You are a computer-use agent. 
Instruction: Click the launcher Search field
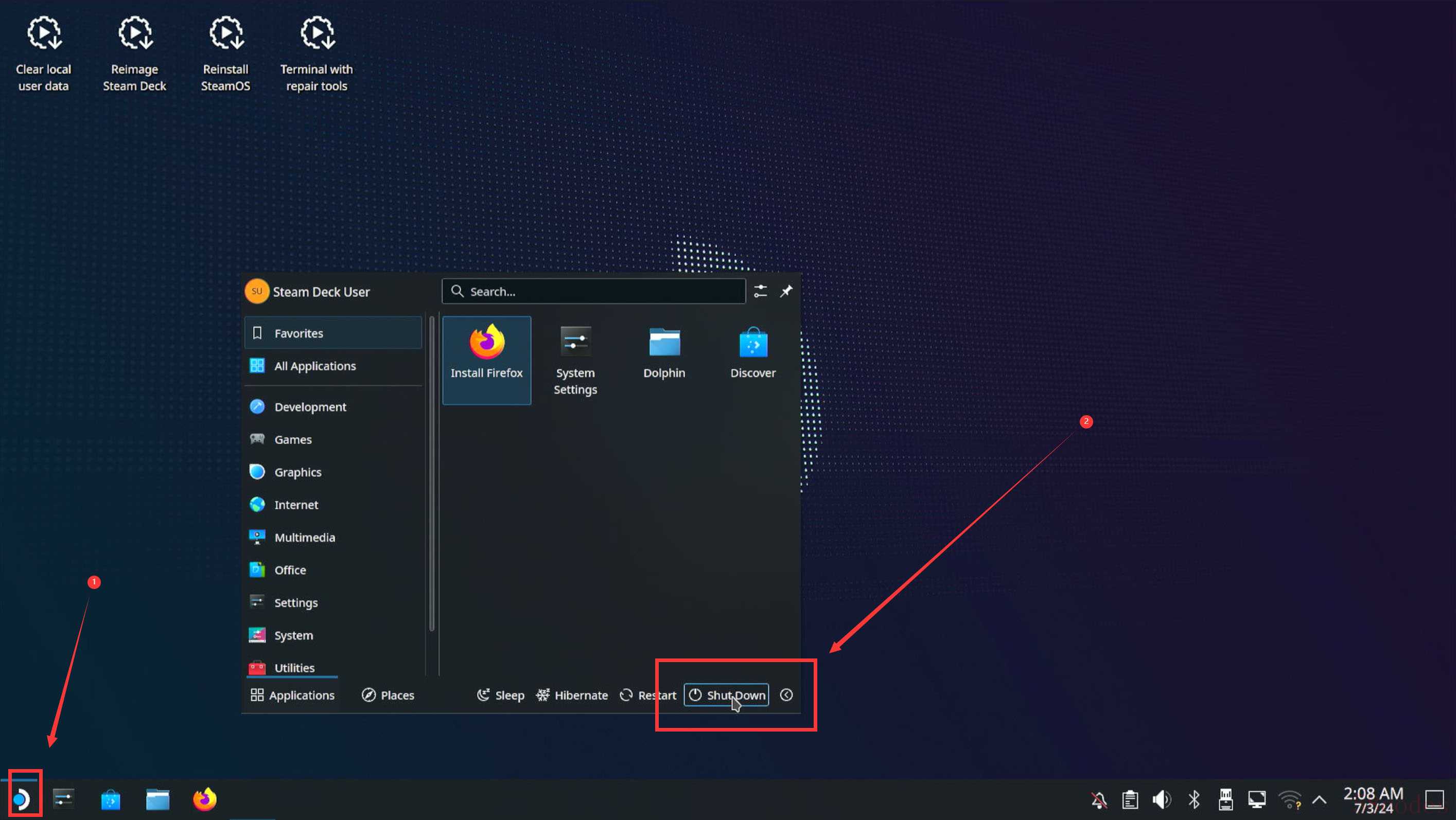click(x=593, y=291)
